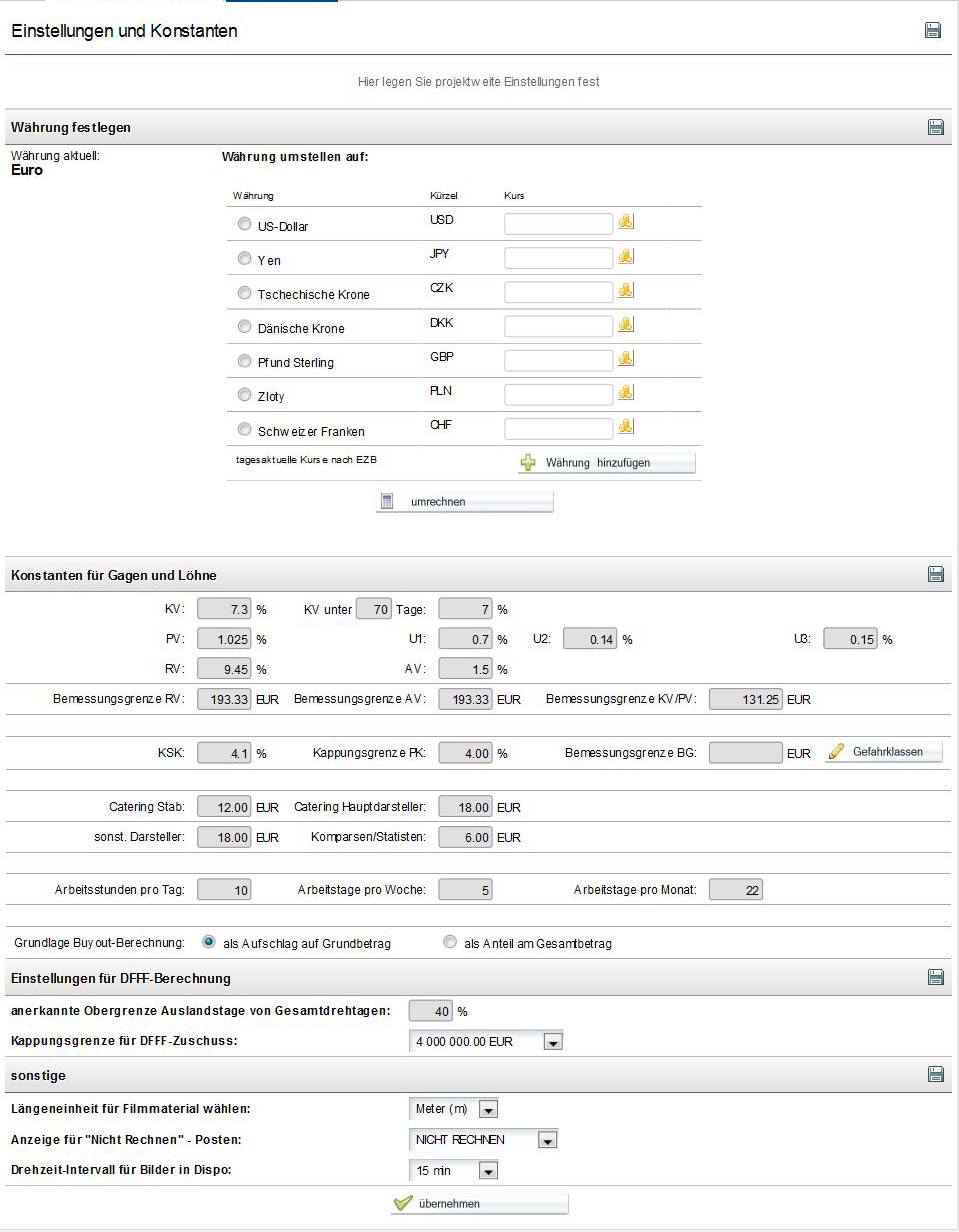Save the DFFF-Berechnung settings section

[936, 977]
